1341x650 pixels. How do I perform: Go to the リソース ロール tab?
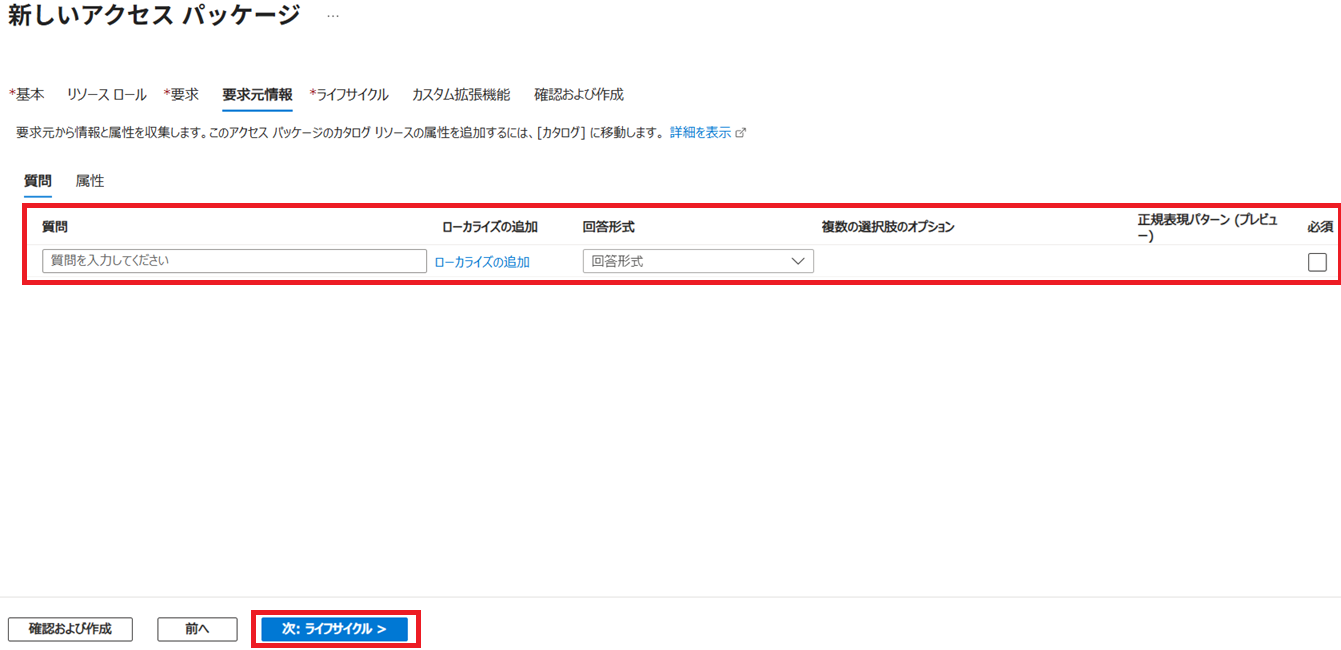[x=106, y=95]
